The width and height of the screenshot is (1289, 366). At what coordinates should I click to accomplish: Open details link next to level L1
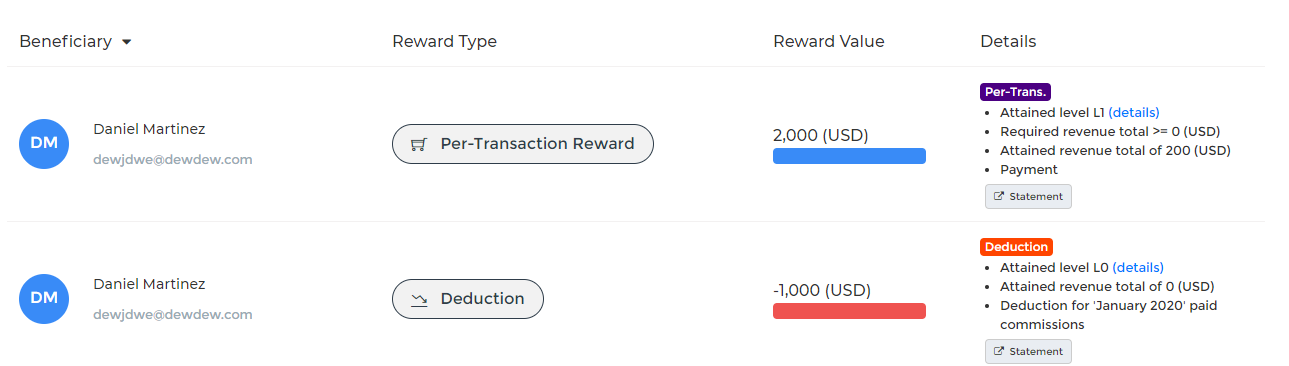[1134, 112]
